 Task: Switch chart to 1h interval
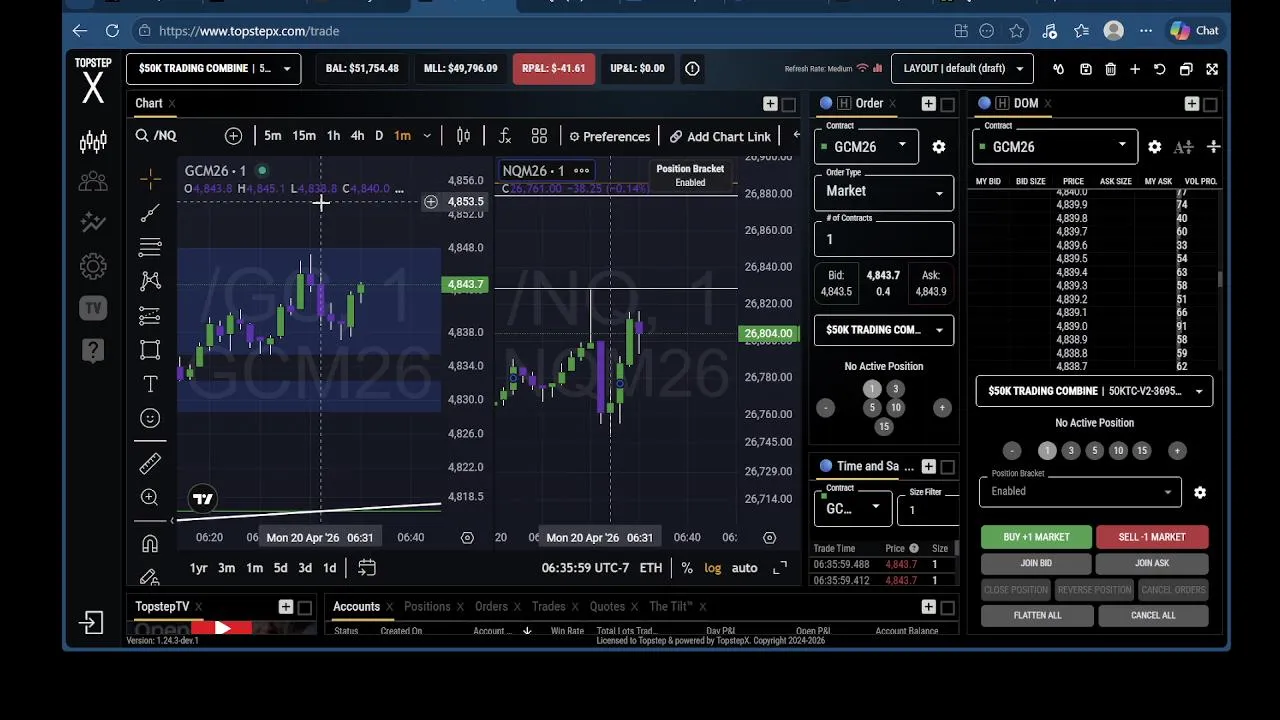(333, 136)
